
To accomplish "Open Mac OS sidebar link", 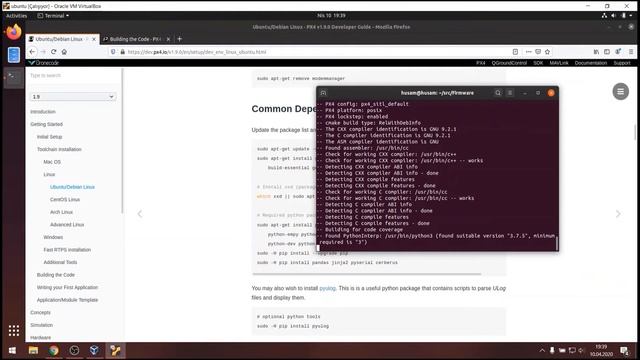I will tap(52, 162).
